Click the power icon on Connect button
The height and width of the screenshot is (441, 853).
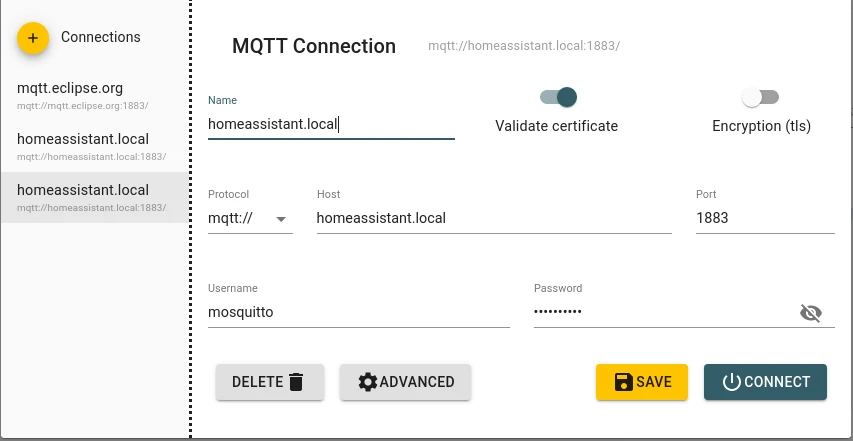732,382
